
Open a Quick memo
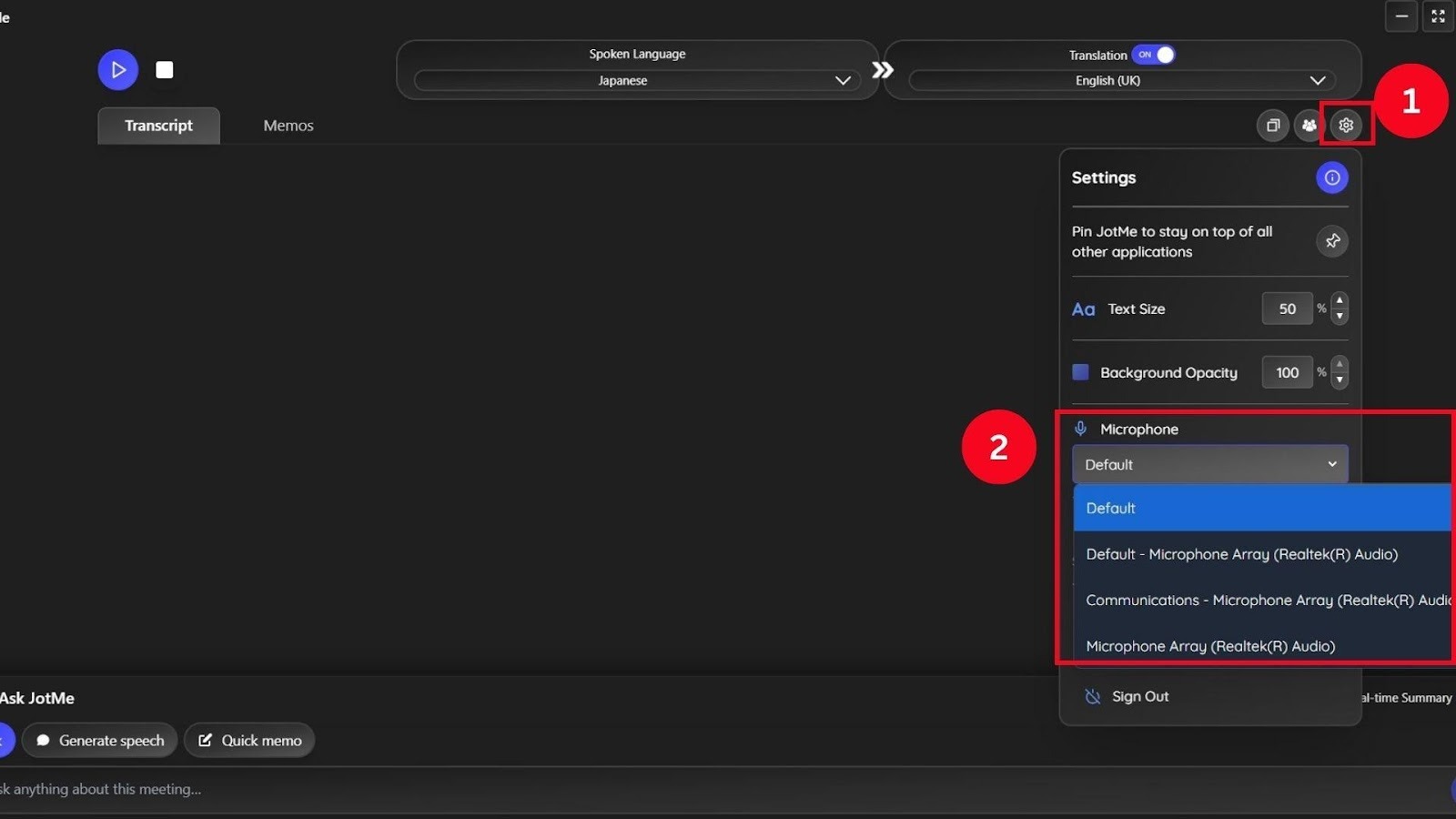[x=249, y=740]
